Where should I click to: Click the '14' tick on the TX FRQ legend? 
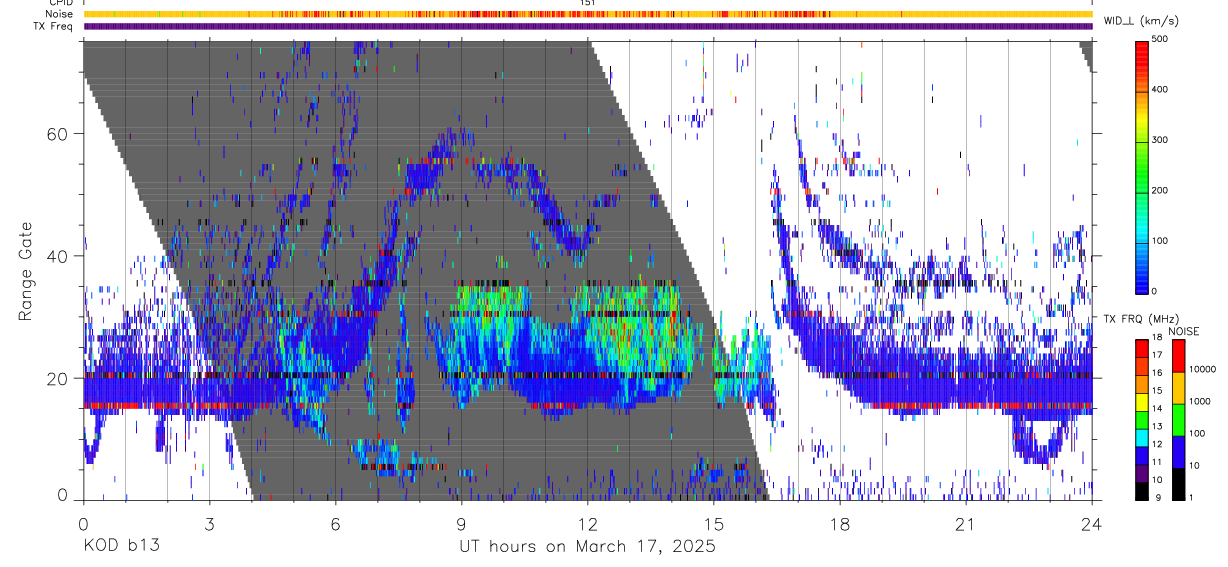pyautogui.click(x=1158, y=408)
